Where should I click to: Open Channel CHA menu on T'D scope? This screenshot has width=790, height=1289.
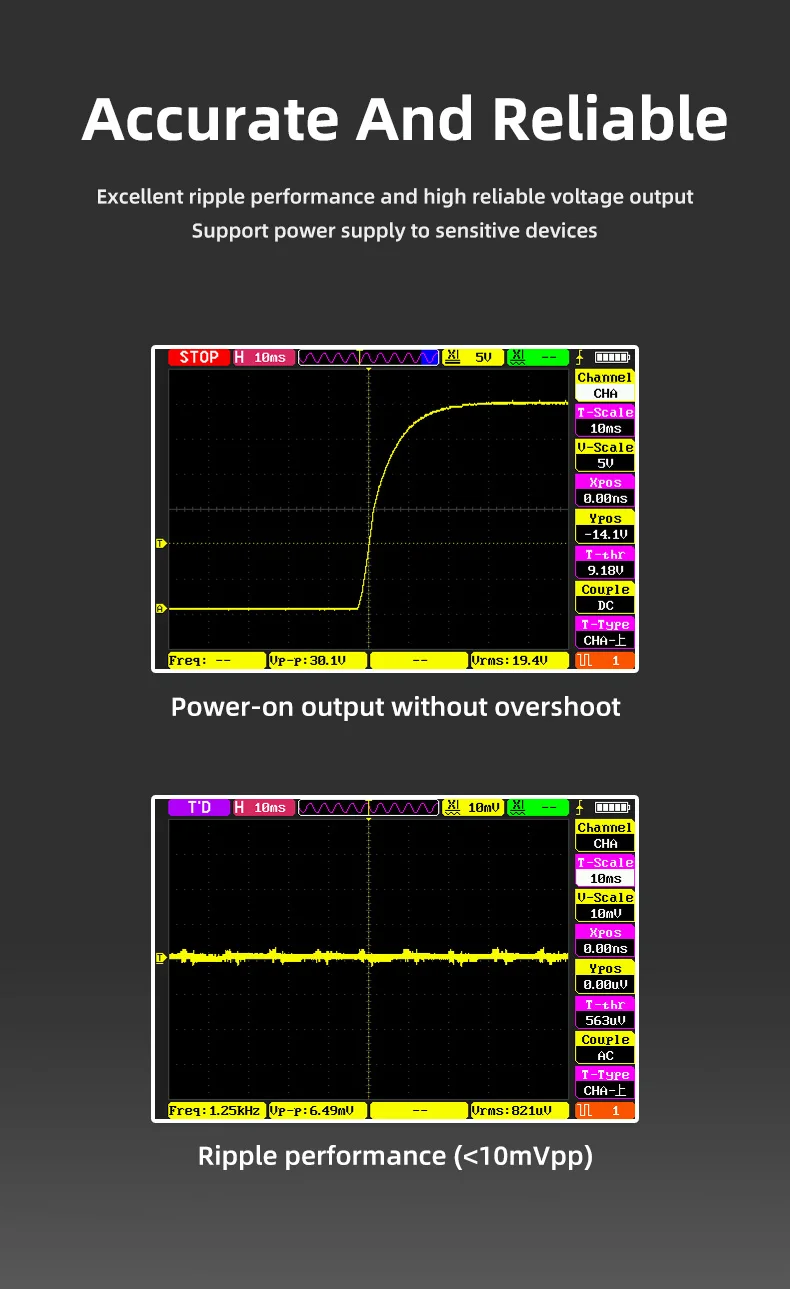click(x=605, y=836)
